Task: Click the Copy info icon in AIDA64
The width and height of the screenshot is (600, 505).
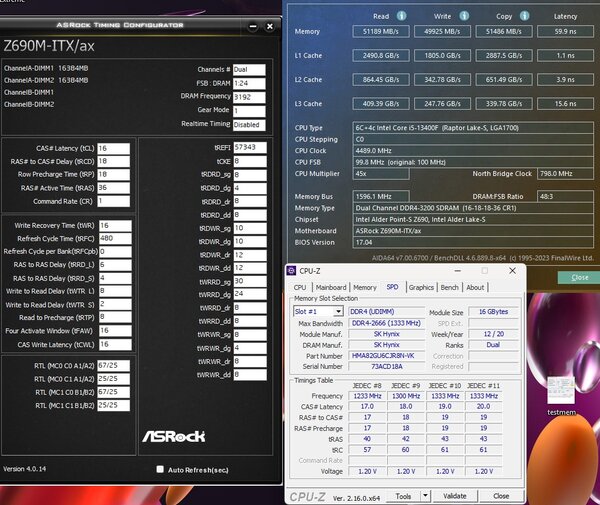Action: pos(525,16)
